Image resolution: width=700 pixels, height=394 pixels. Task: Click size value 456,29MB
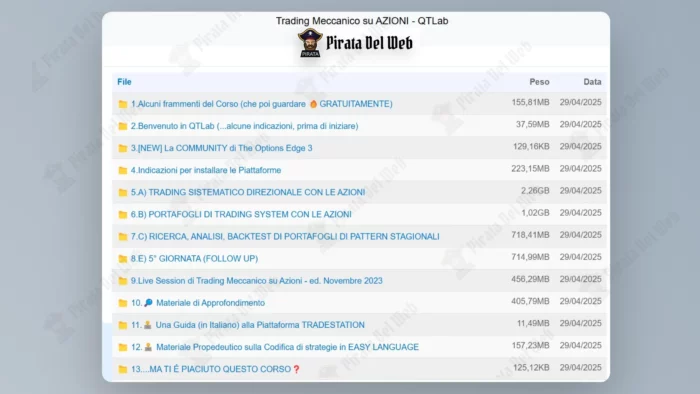pyautogui.click(x=530, y=279)
